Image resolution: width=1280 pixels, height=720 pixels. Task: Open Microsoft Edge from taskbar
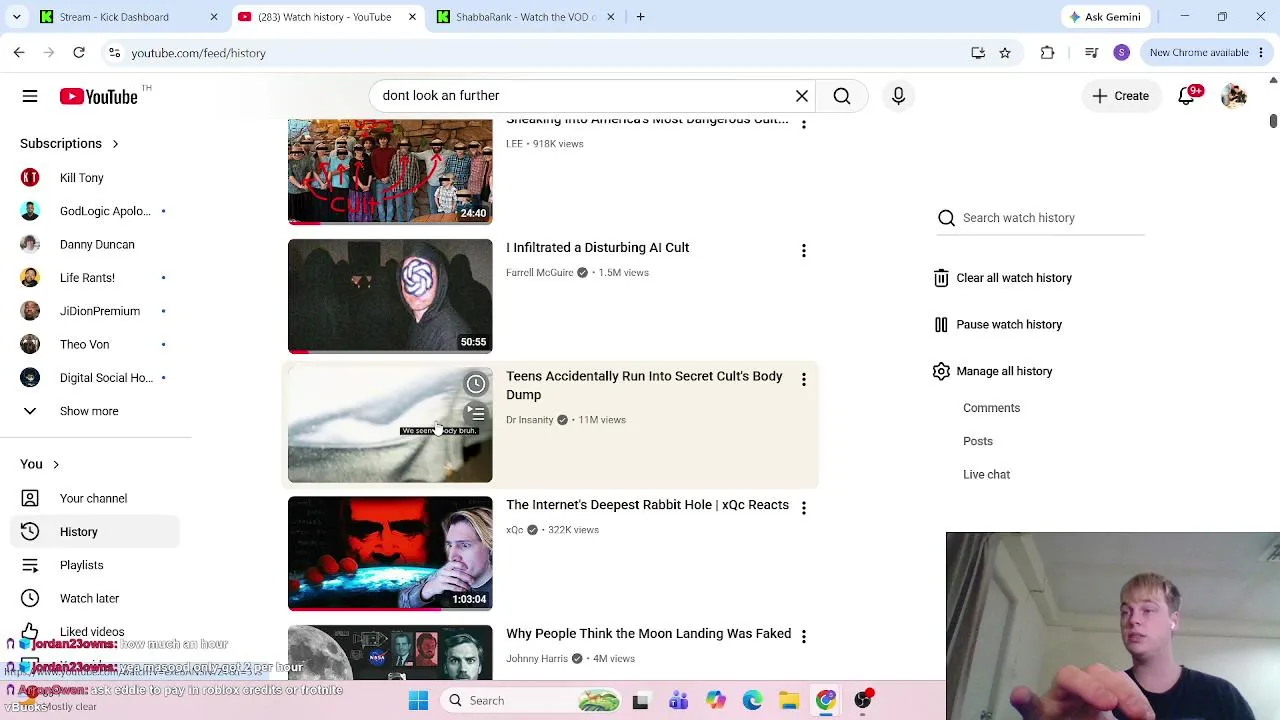coord(752,701)
